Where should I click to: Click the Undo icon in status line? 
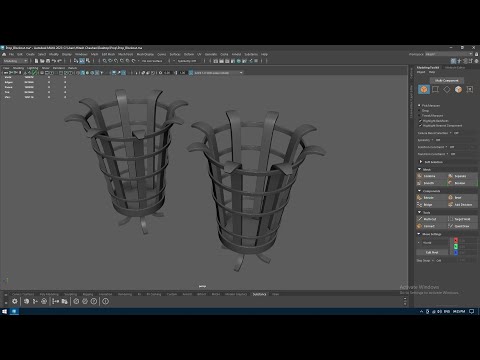click(x=54, y=61)
